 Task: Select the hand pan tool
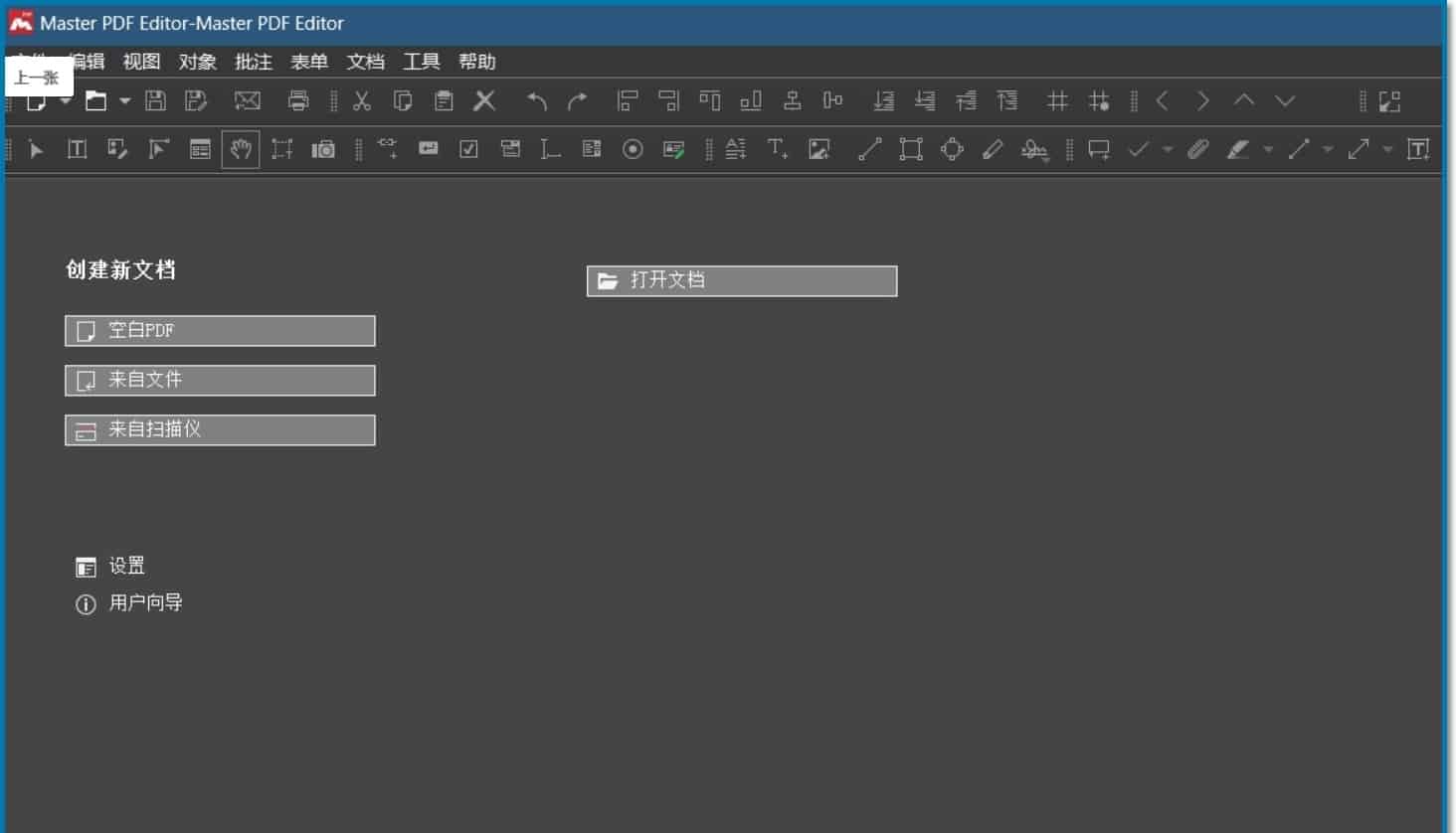point(241,149)
